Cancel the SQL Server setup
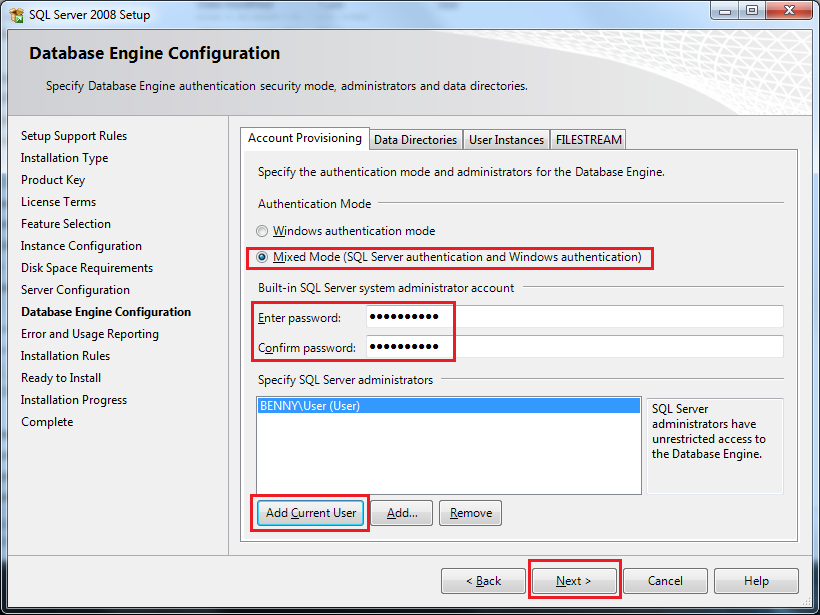Image resolution: width=820 pixels, height=615 pixels. click(x=665, y=581)
